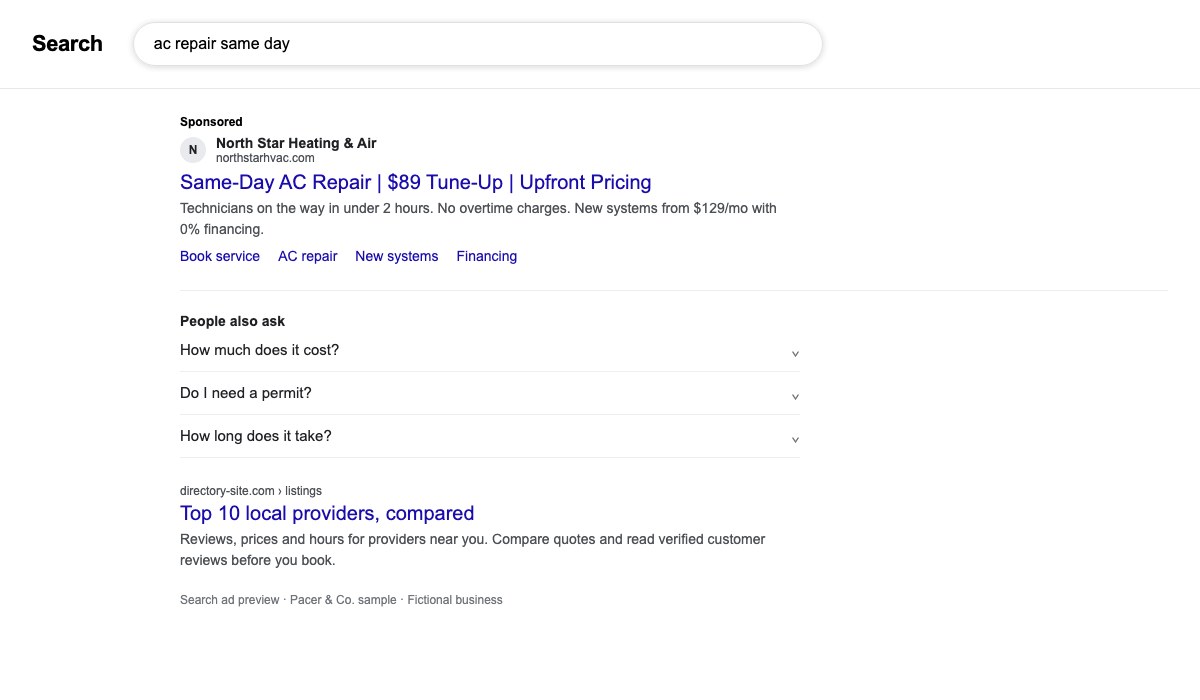The image size is (1200, 700).
Task: Click the North Star favicon circle
Action: click(193, 150)
